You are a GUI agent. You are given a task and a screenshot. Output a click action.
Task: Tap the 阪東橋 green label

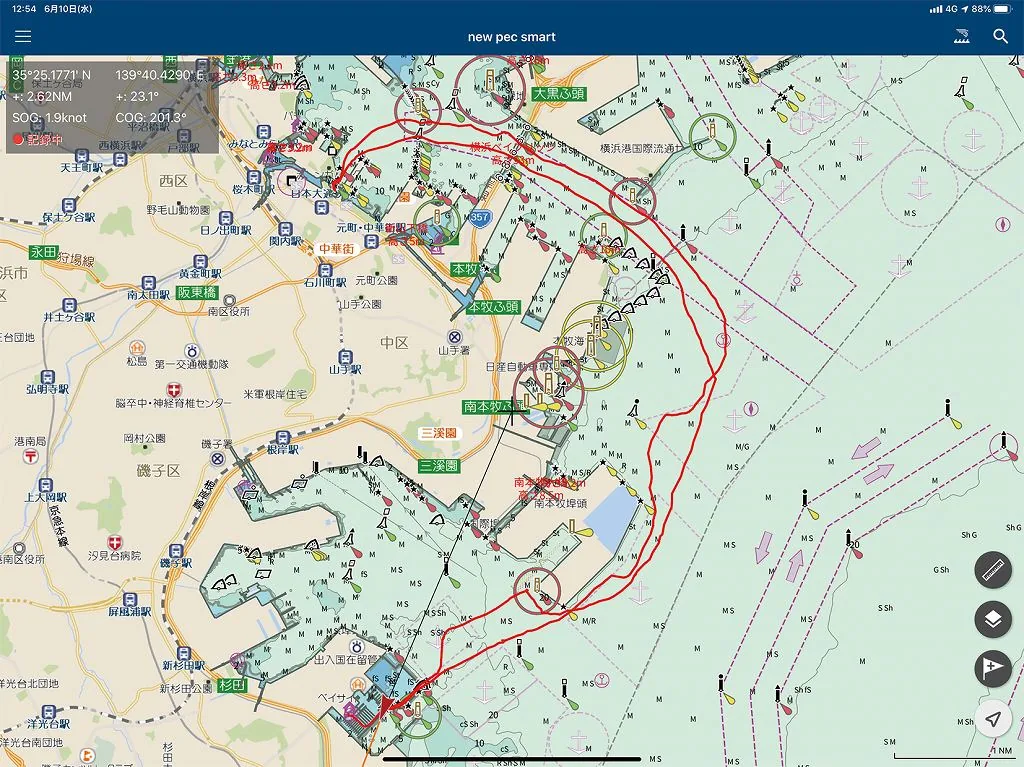pos(197,293)
